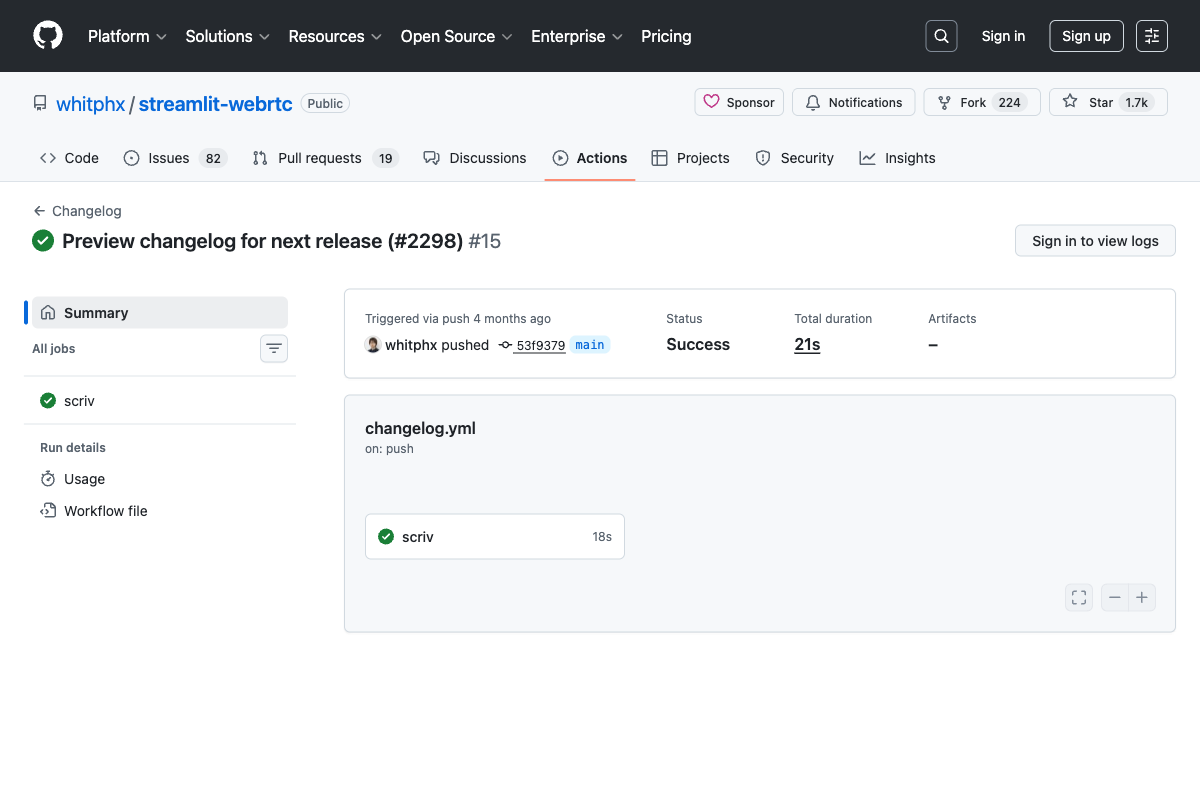Screen dimensions: 1200x792
Task: Click Sign in to view logs
Action: (1095, 241)
